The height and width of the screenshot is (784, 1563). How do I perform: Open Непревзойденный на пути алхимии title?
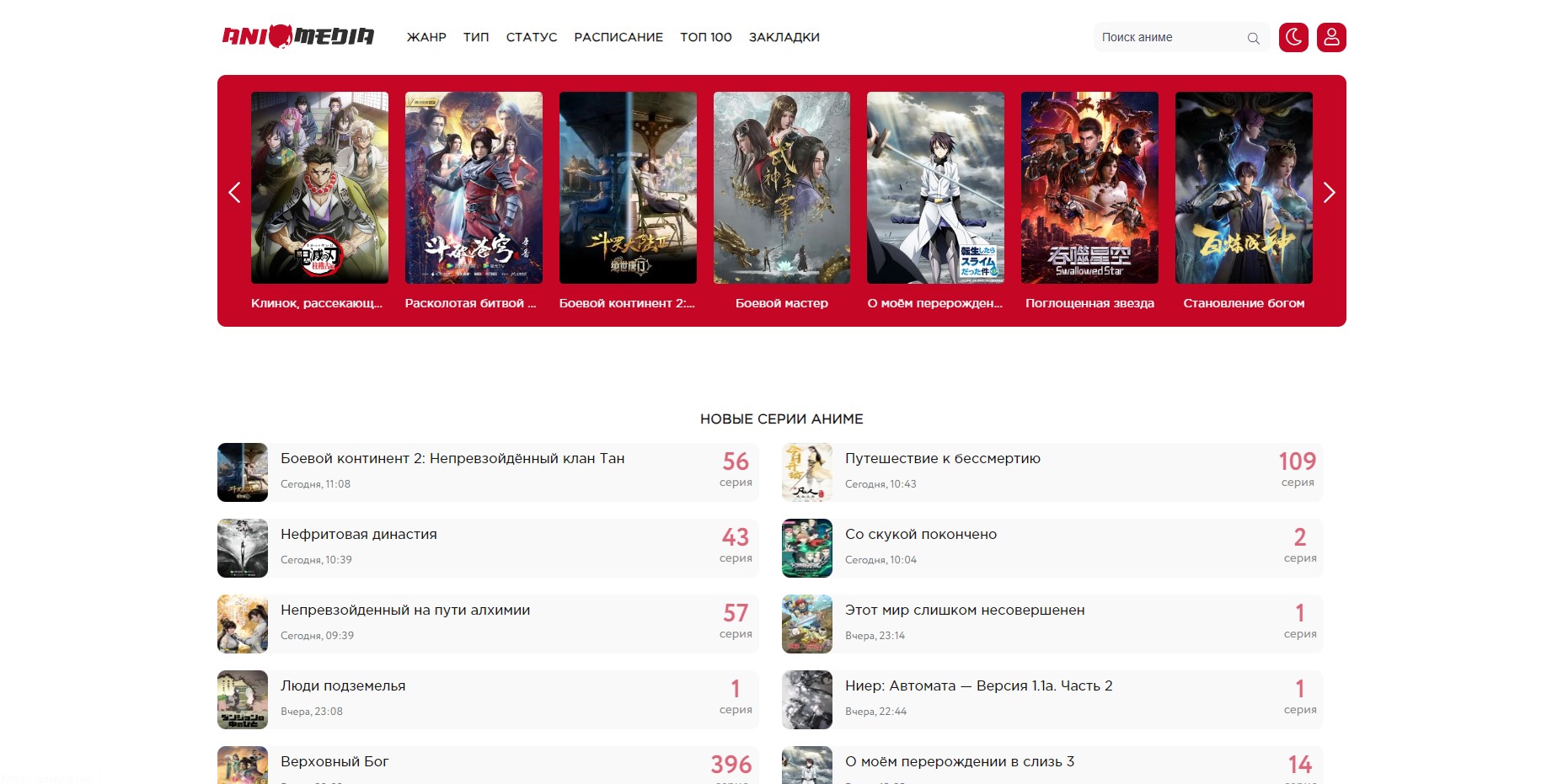[405, 610]
